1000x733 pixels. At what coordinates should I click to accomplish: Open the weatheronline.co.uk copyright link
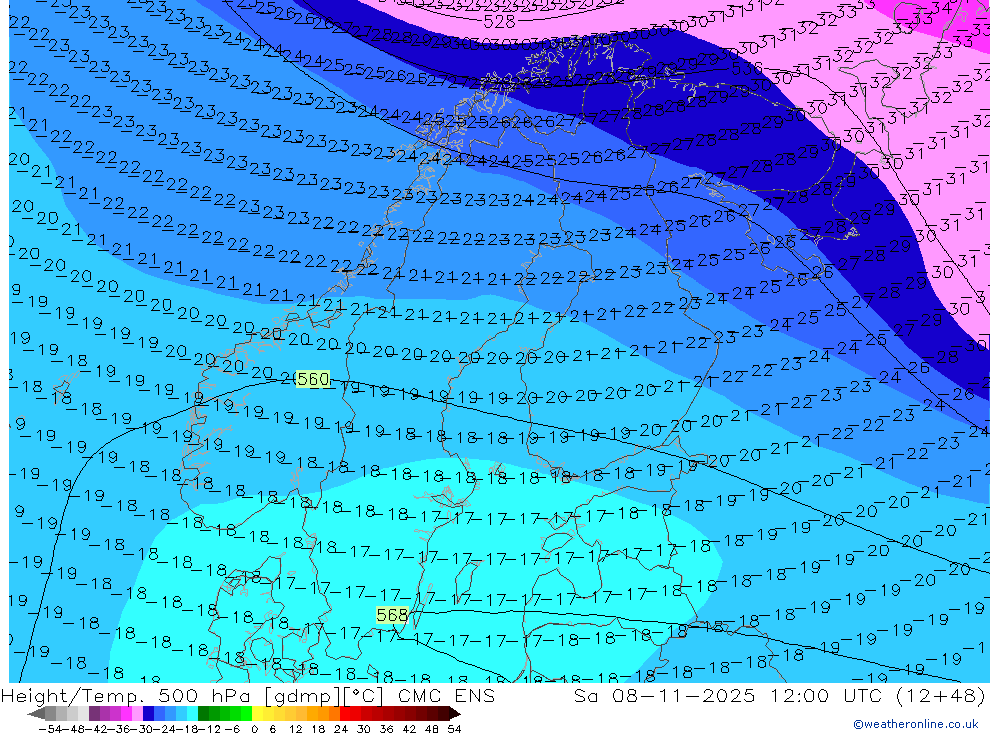[x=915, y=724]
